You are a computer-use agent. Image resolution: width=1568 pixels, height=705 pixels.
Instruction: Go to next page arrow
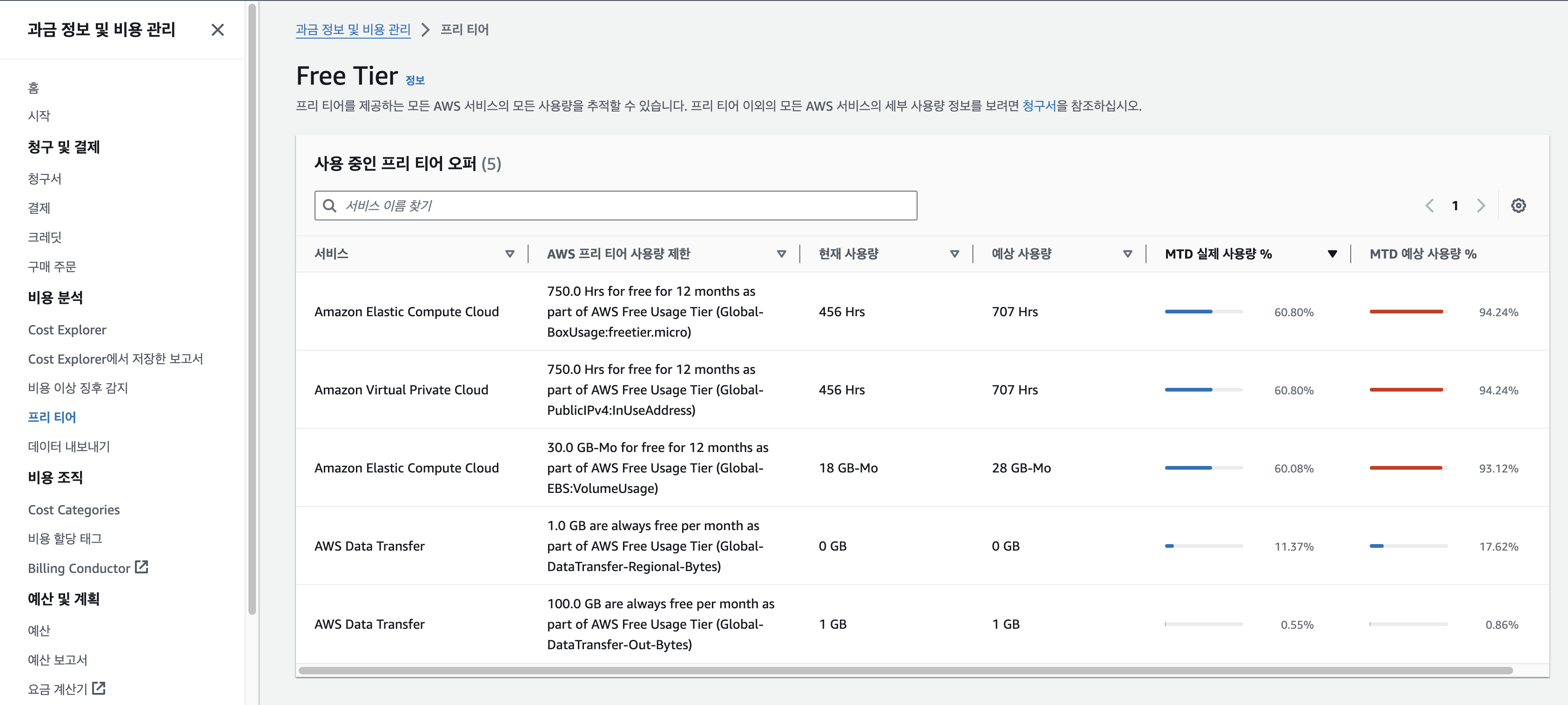click(1481, 206)
